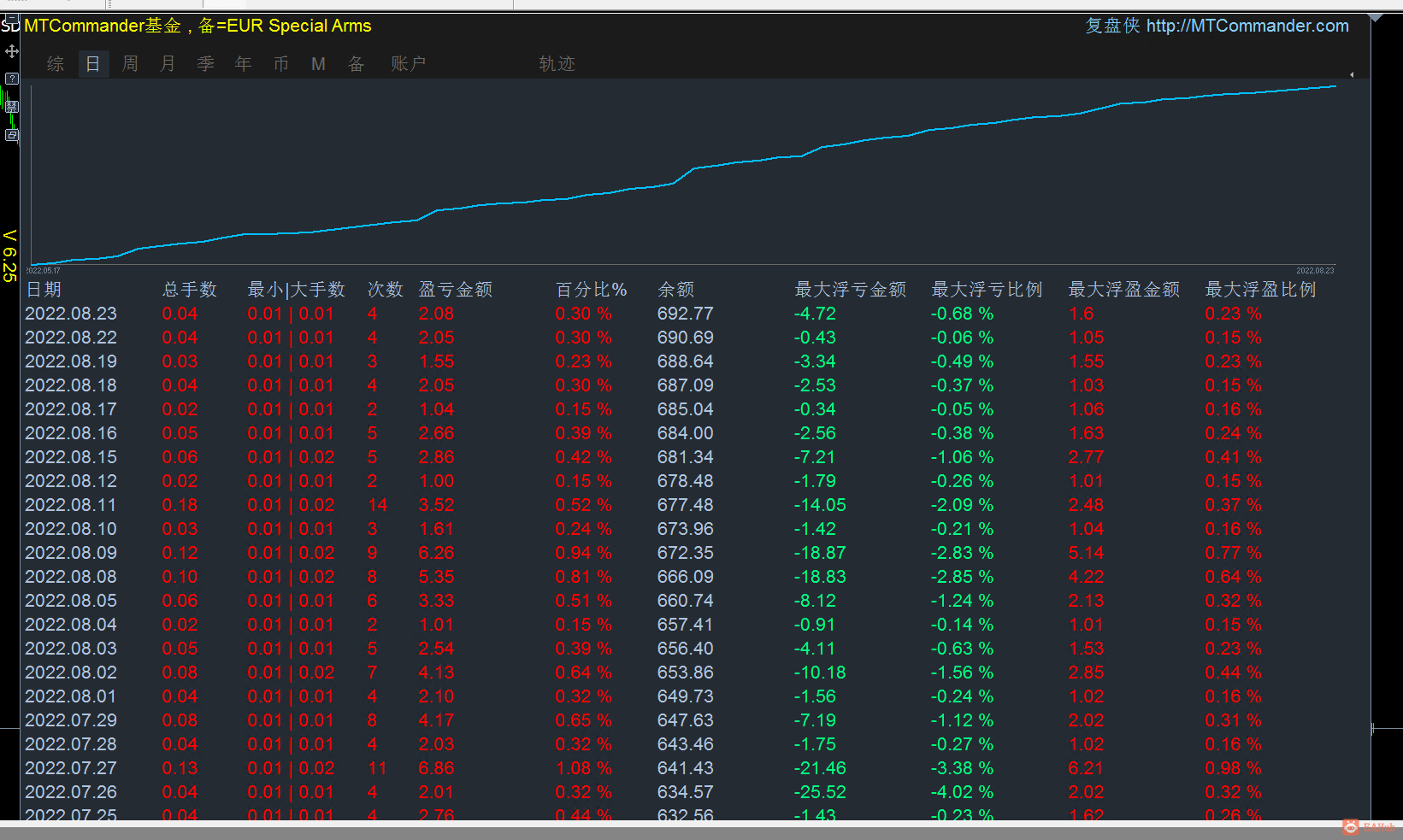Screen dimensions: 1403x840
Task: Click date 2022.07.29
Action: pos(71,720)
